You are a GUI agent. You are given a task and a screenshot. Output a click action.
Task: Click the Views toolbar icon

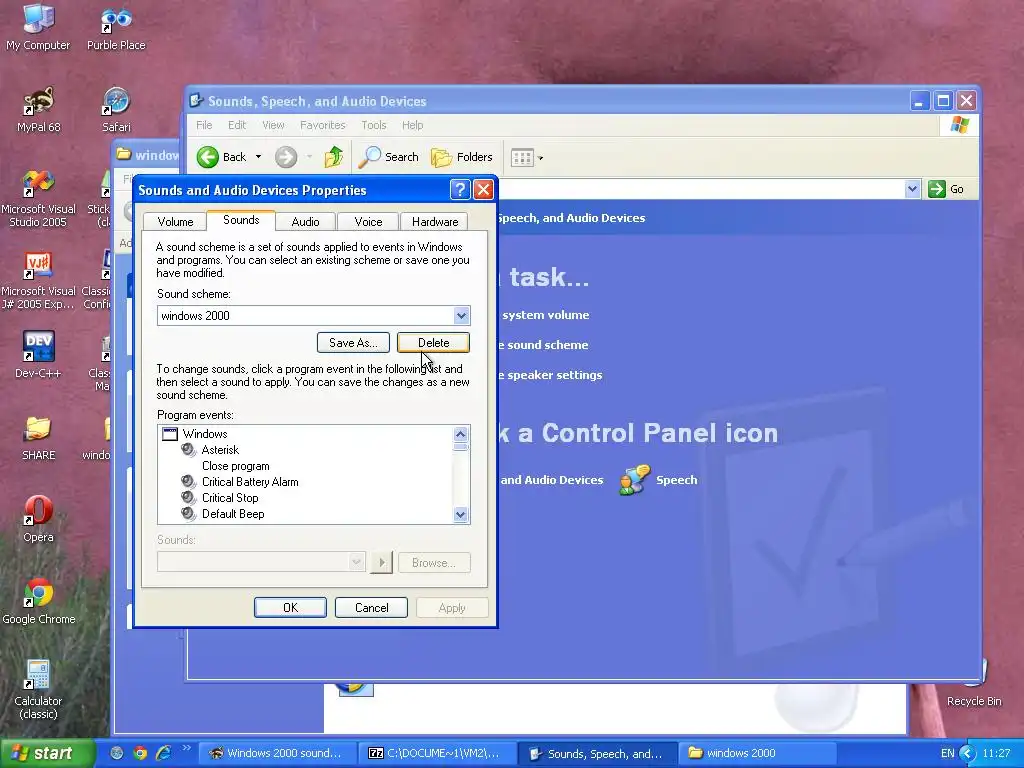(522, 157)
